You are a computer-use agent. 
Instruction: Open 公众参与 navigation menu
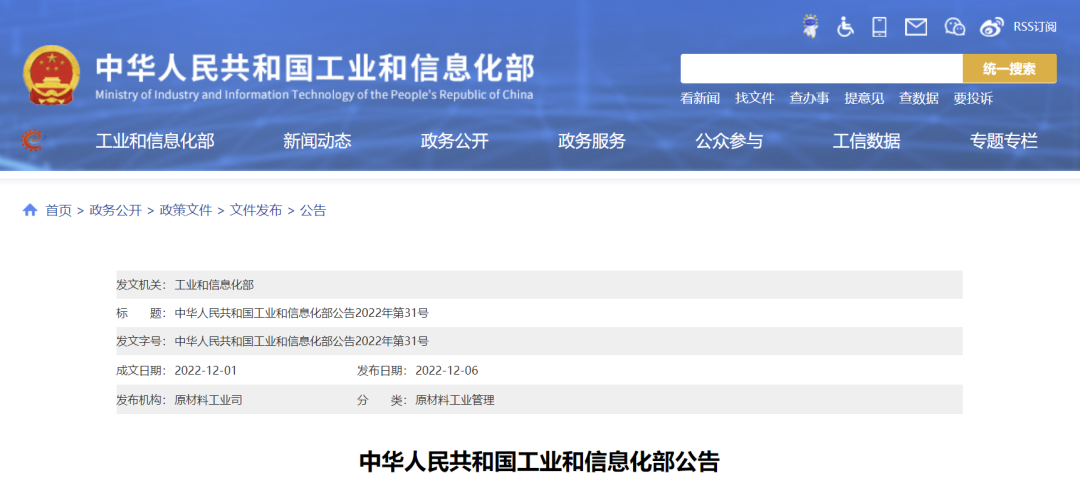point(729,141)
